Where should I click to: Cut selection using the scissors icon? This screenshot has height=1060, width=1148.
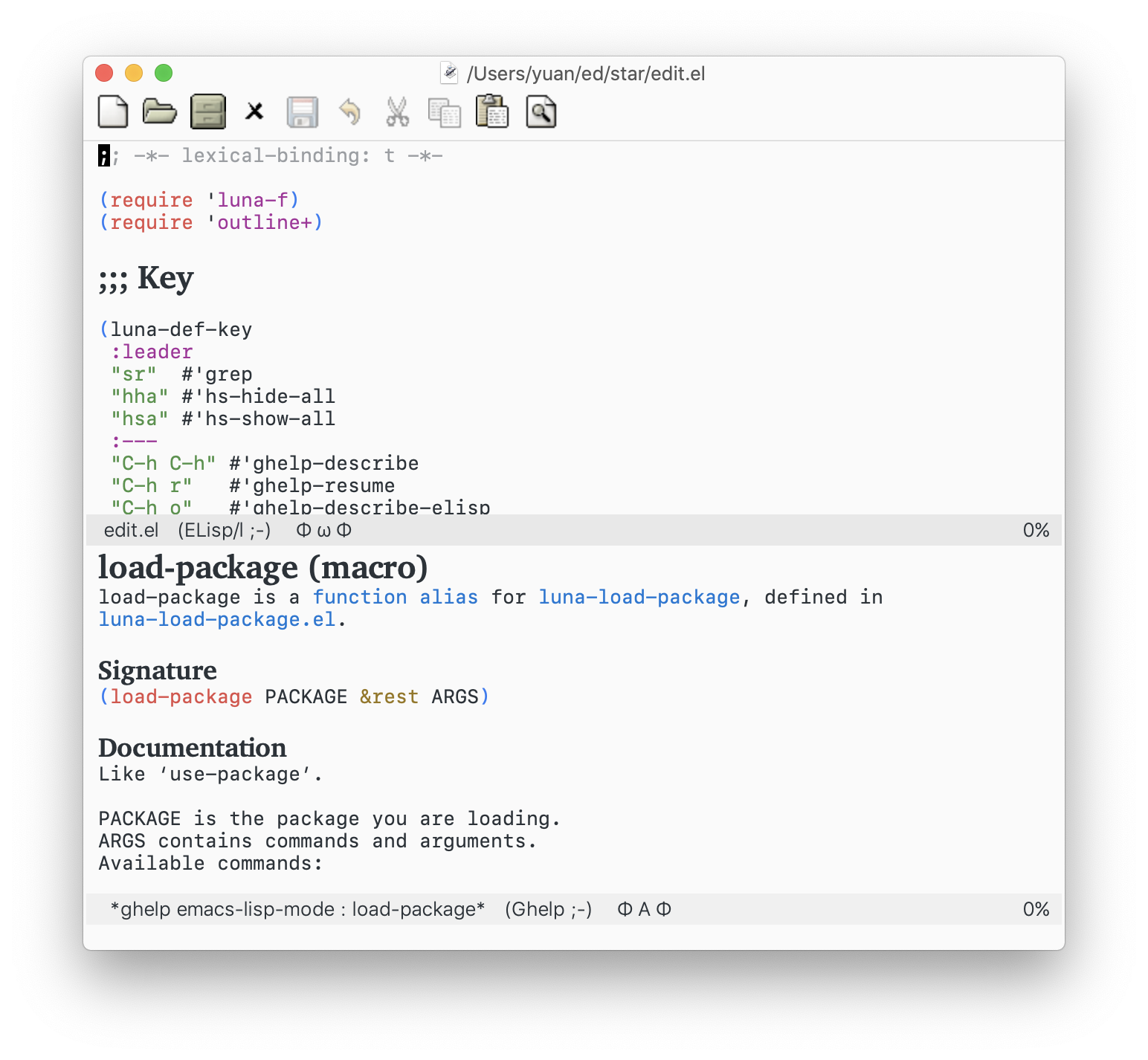(398, 112)
